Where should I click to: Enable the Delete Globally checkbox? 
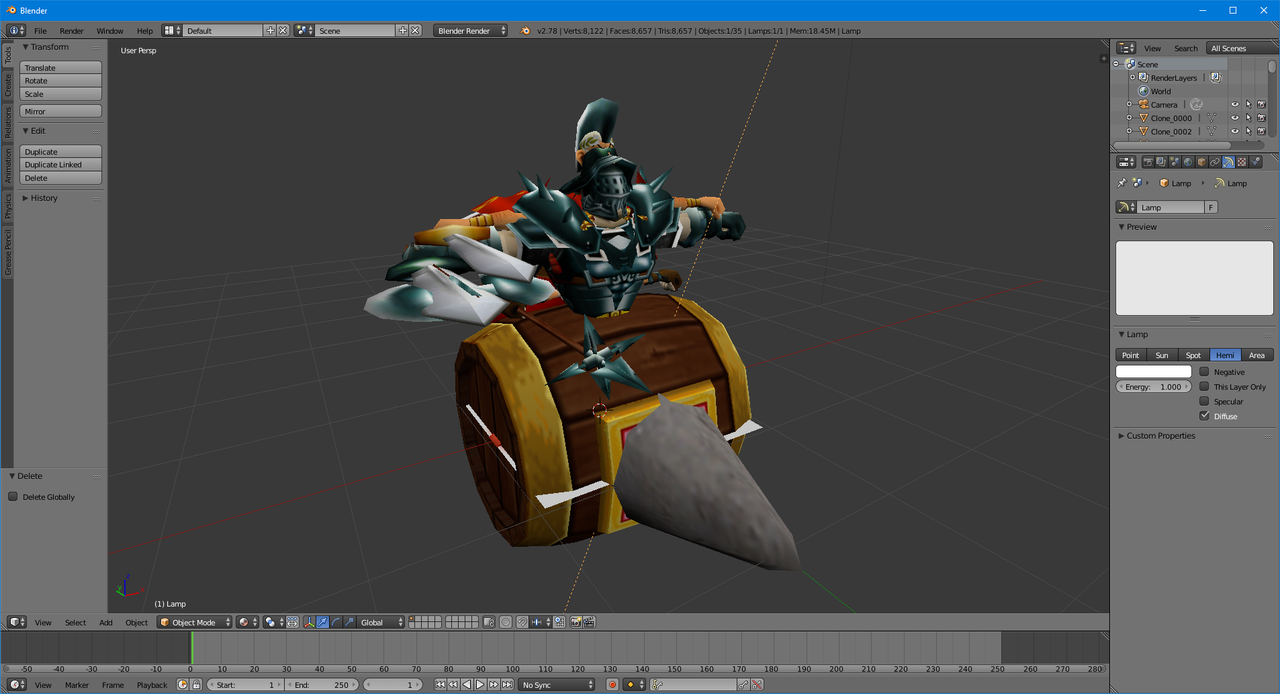tap(13, 496)
